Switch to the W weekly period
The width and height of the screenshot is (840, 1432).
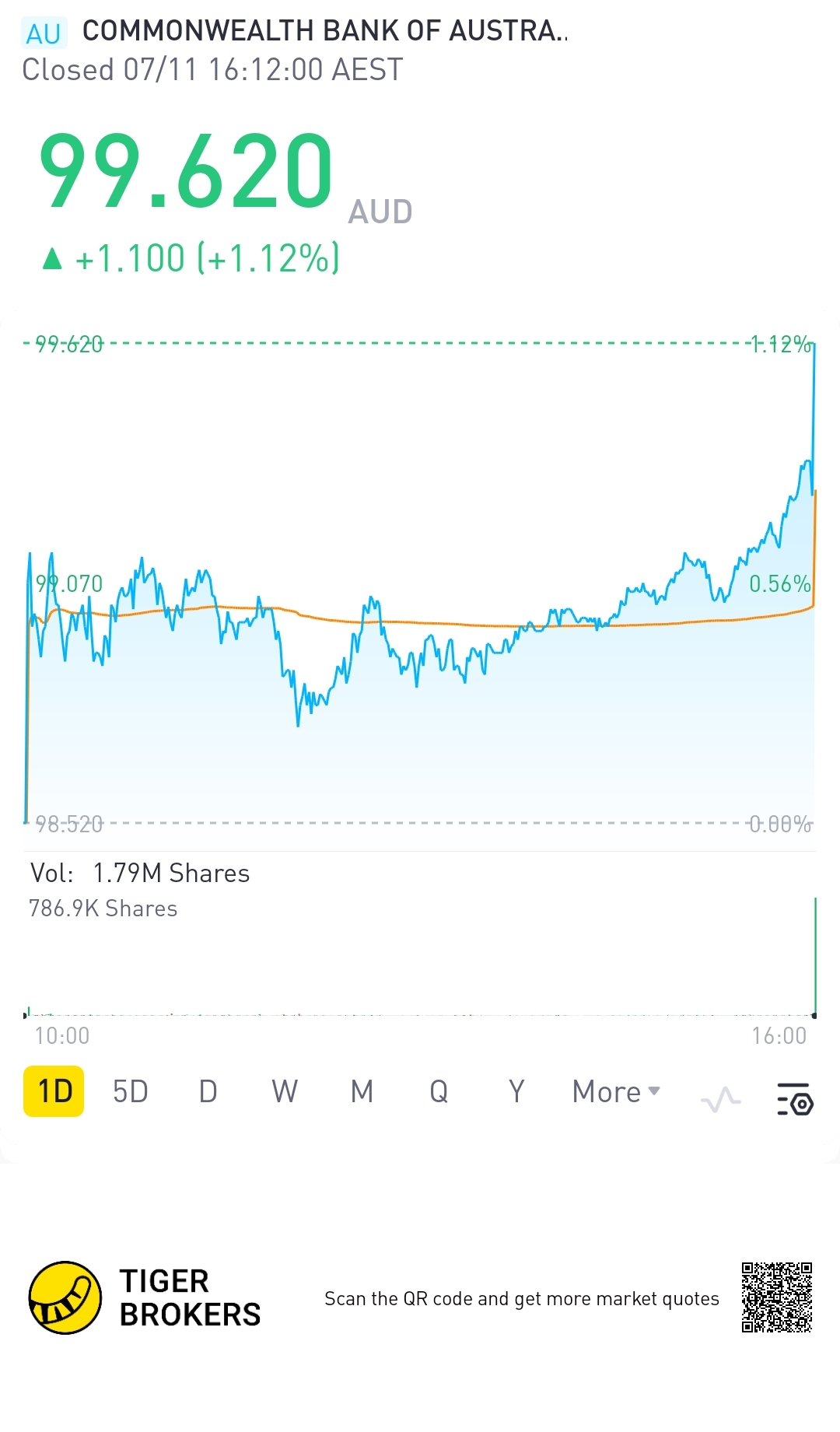285,1091
